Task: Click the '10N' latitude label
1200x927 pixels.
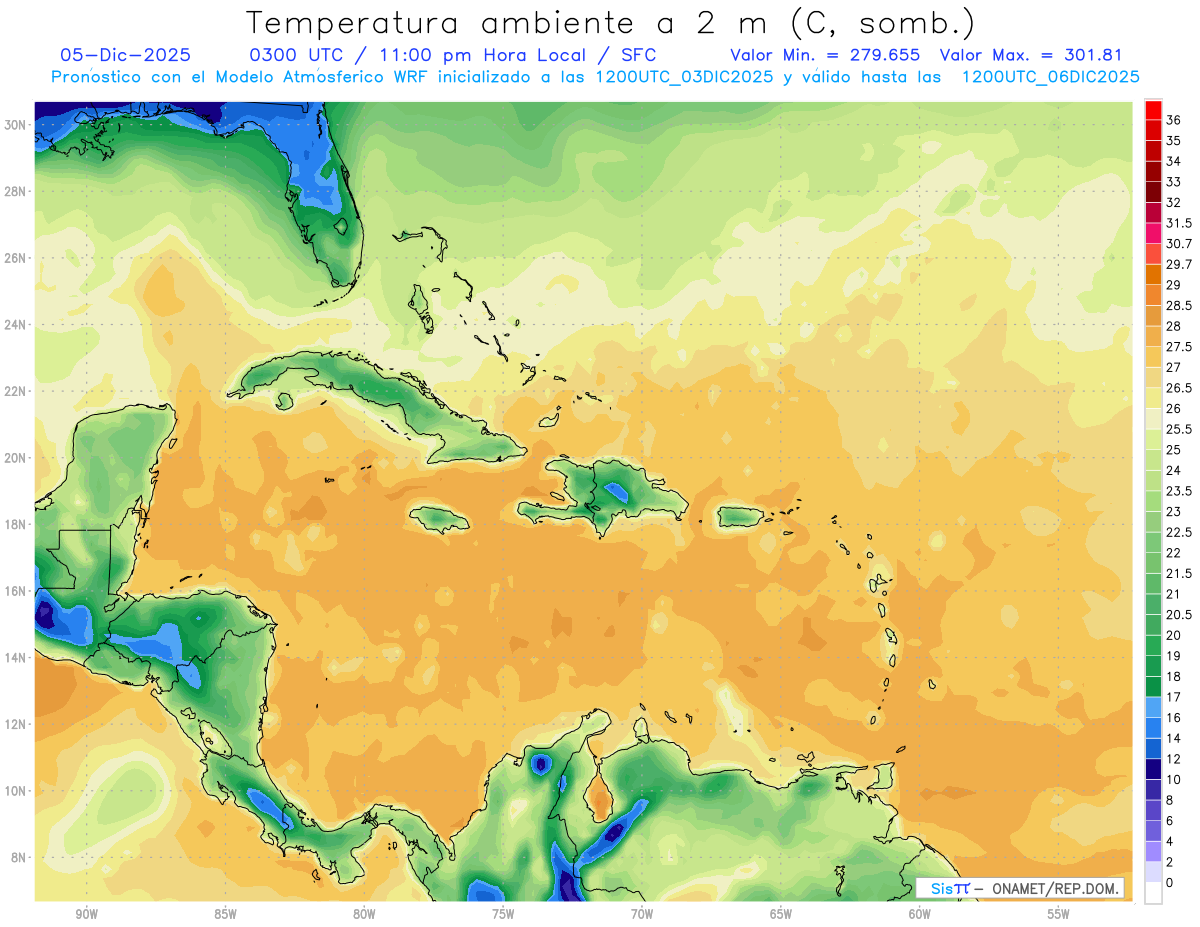Action: (15, 791)
